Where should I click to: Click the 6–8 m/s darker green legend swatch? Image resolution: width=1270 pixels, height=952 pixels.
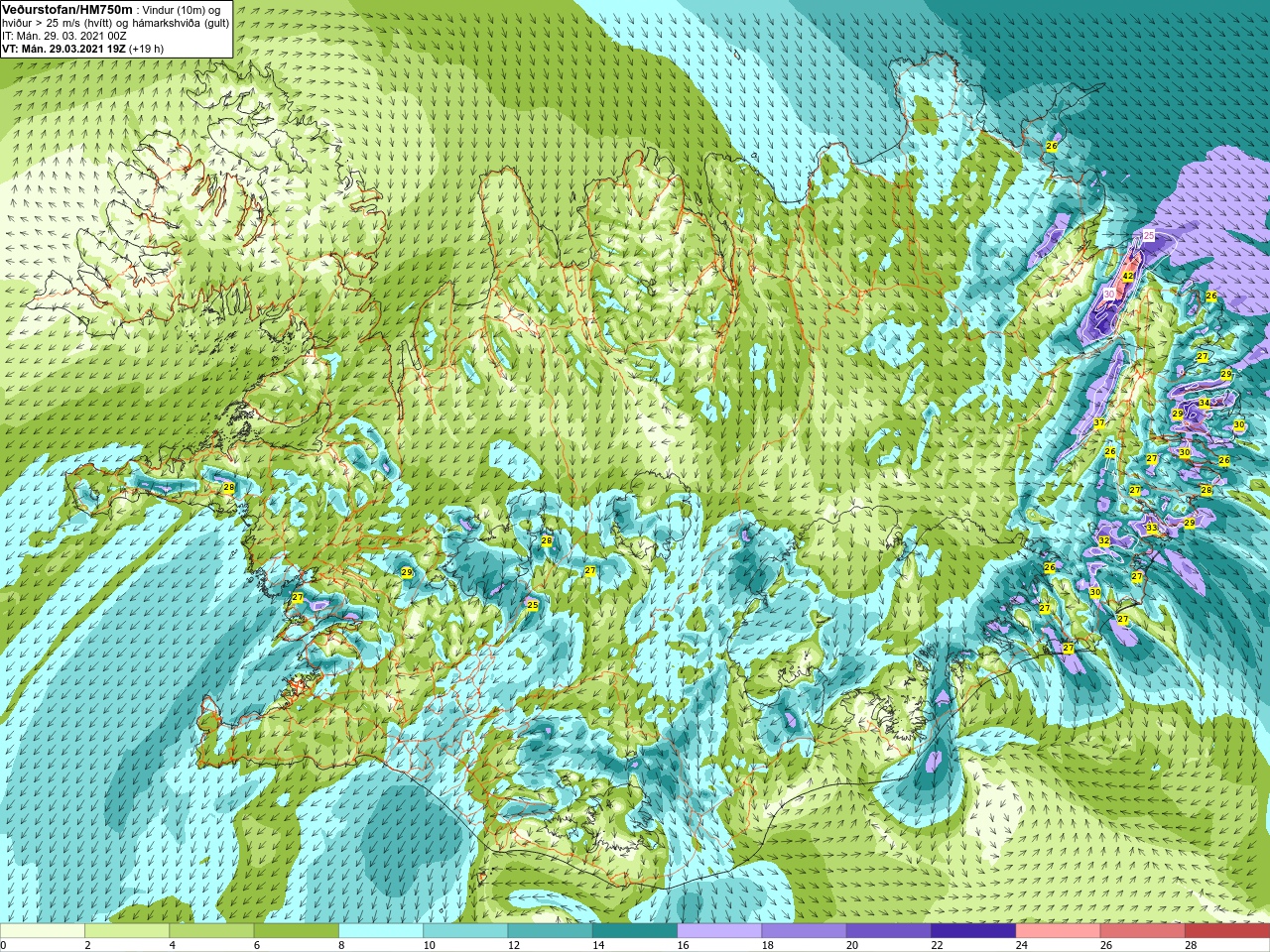(x=297, y=931)
